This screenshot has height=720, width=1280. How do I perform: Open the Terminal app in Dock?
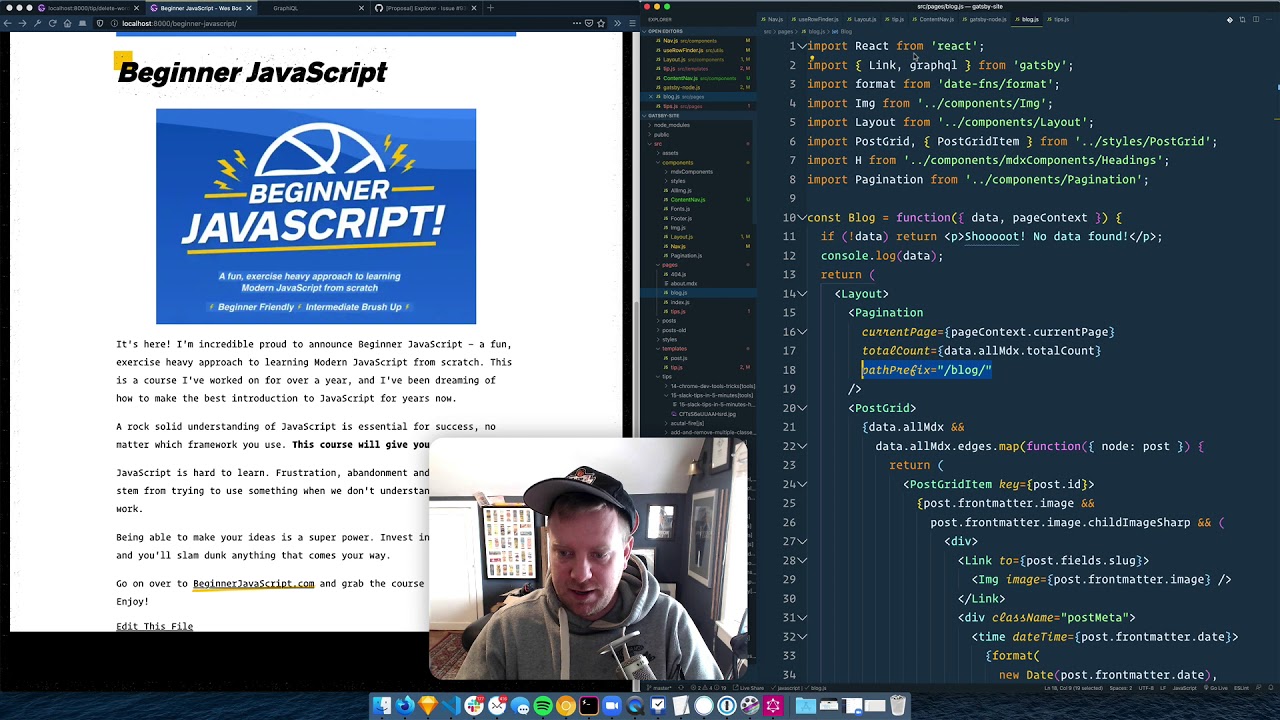click(589, 705)
